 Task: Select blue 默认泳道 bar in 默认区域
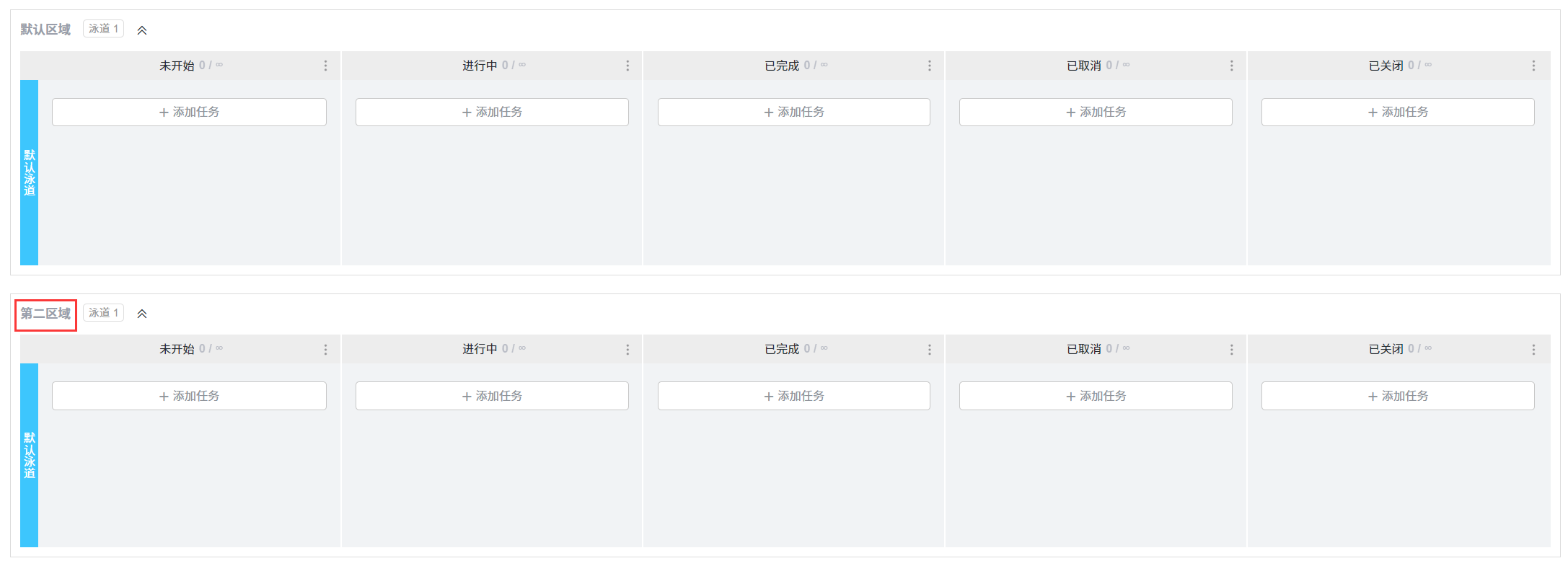pyautogui.click(x=29, y=173)
